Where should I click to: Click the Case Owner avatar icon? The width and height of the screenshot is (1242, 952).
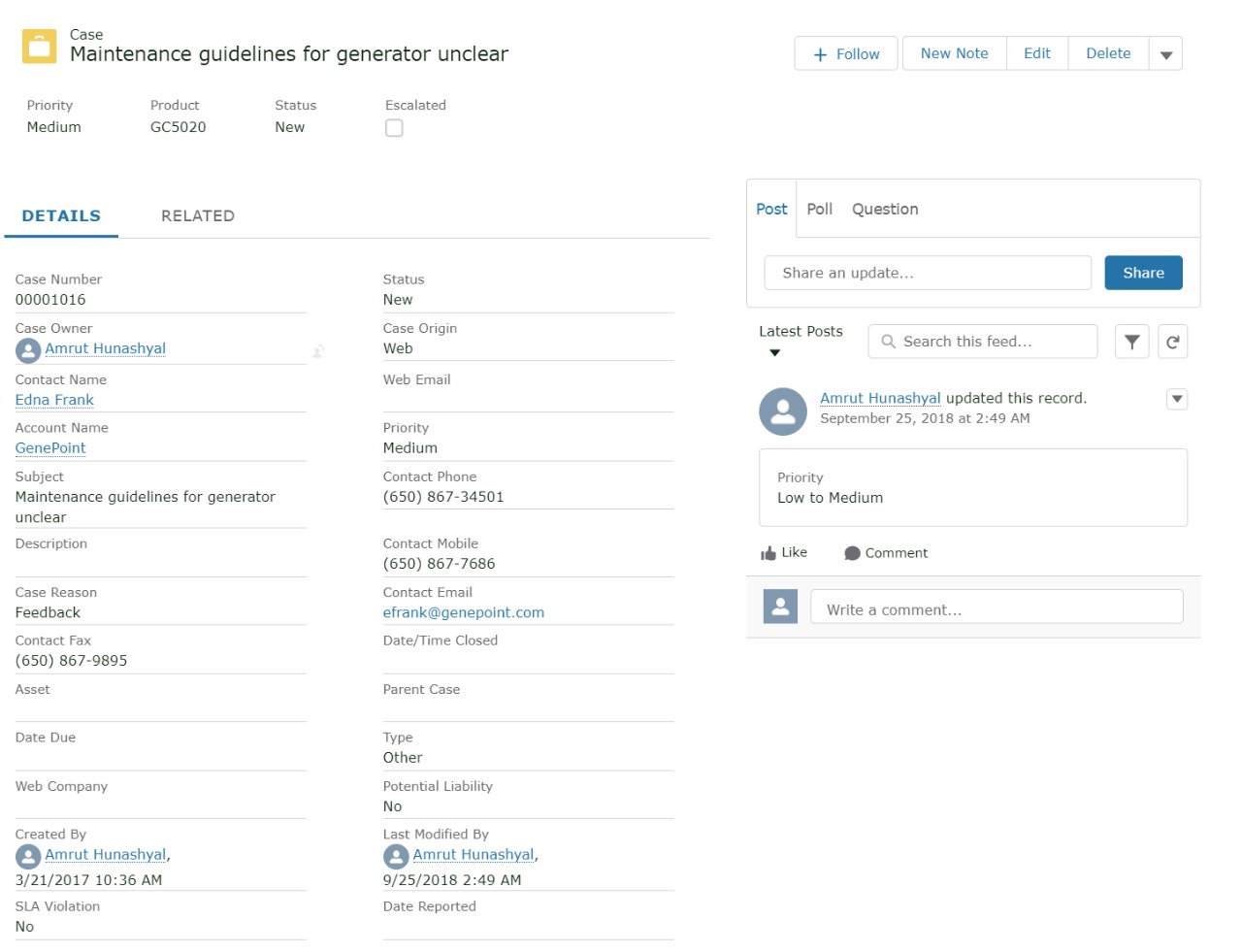28,350
